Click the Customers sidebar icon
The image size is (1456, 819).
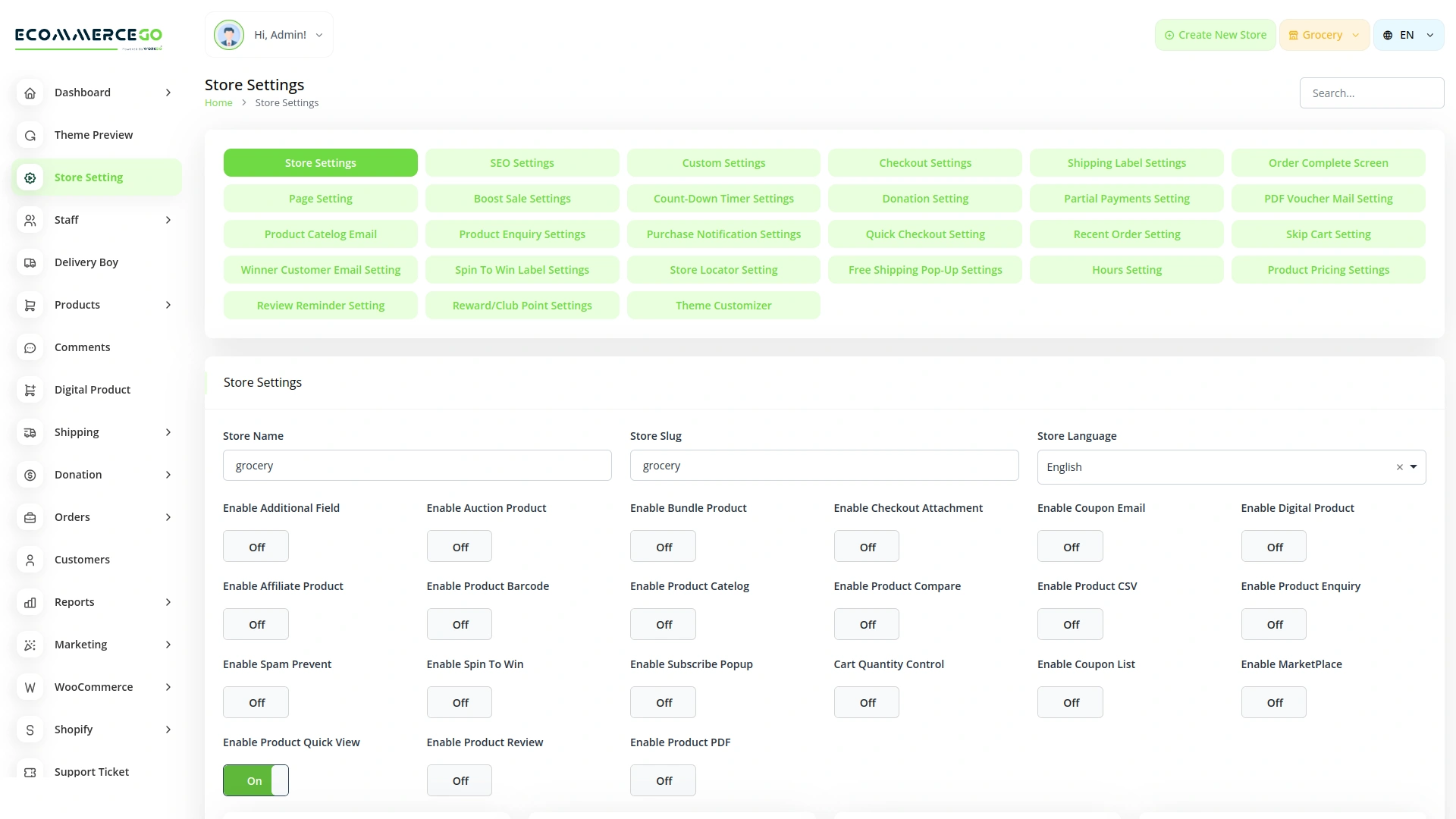[x=30, y=560]
